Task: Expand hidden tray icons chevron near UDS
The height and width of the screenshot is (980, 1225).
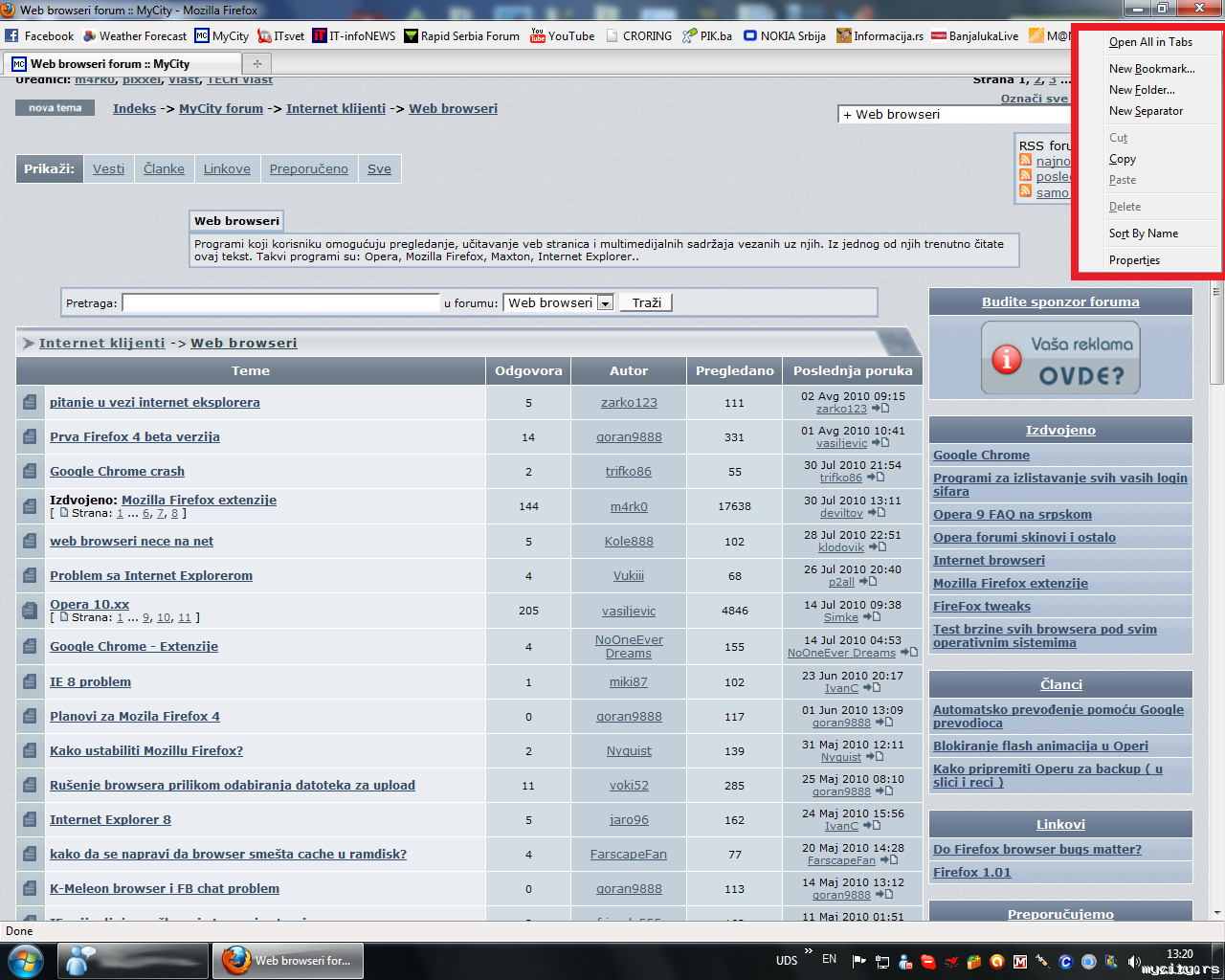Action: click(x=809, y=951)
